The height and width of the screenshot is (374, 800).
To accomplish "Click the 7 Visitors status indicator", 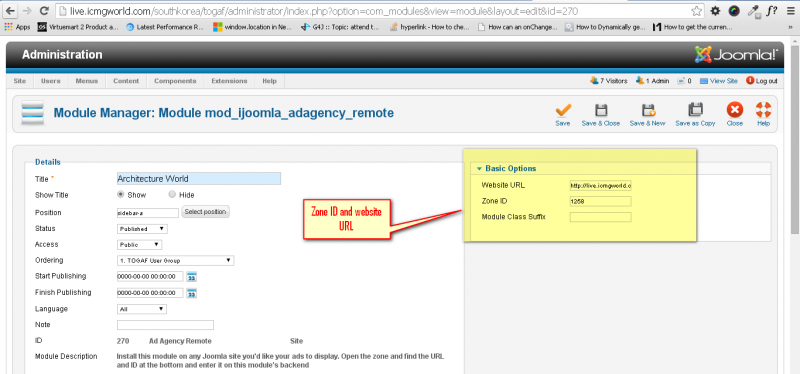I will click(x=609, y=81).
